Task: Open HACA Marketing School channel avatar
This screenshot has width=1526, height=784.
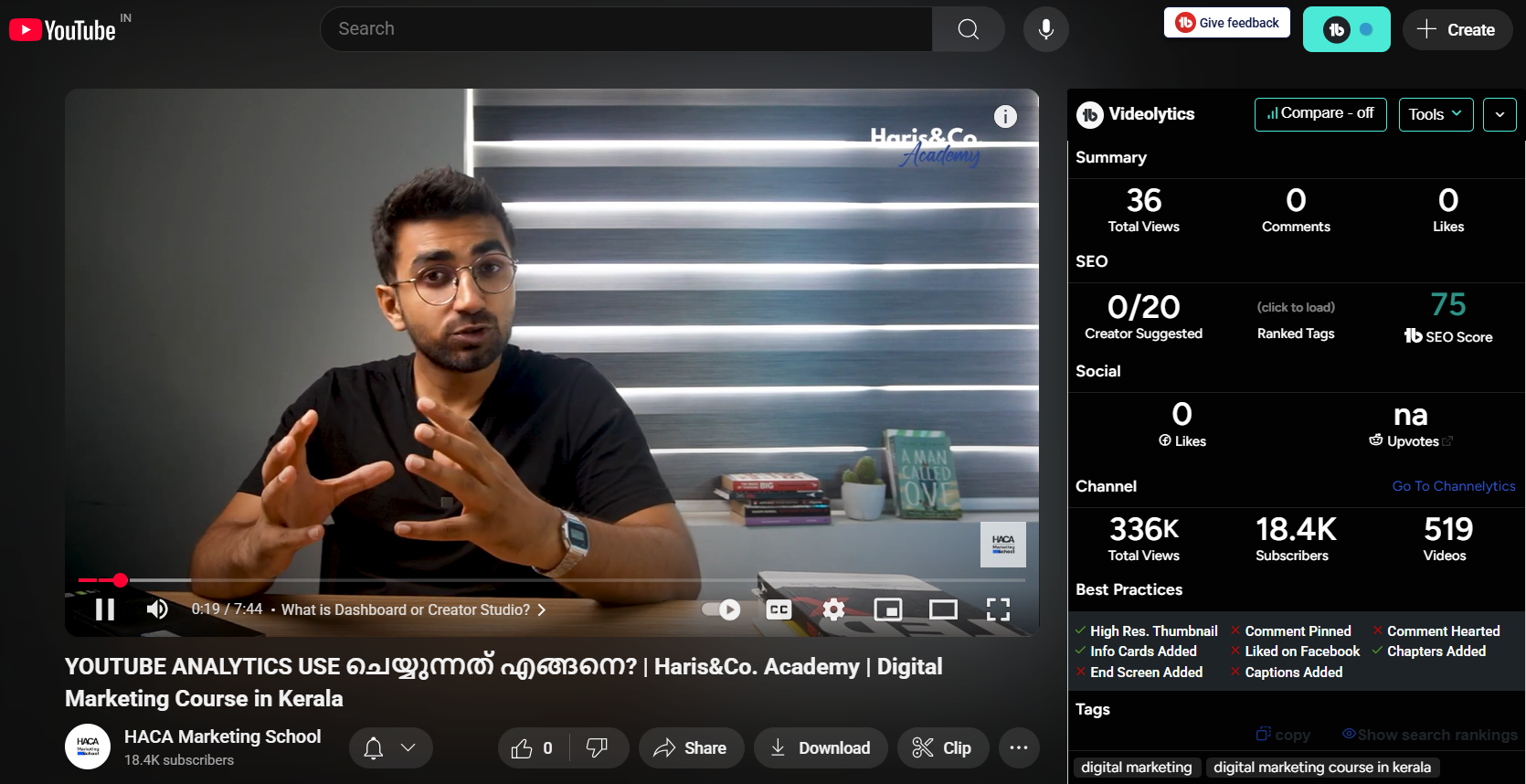Action: tap(88, 747)
